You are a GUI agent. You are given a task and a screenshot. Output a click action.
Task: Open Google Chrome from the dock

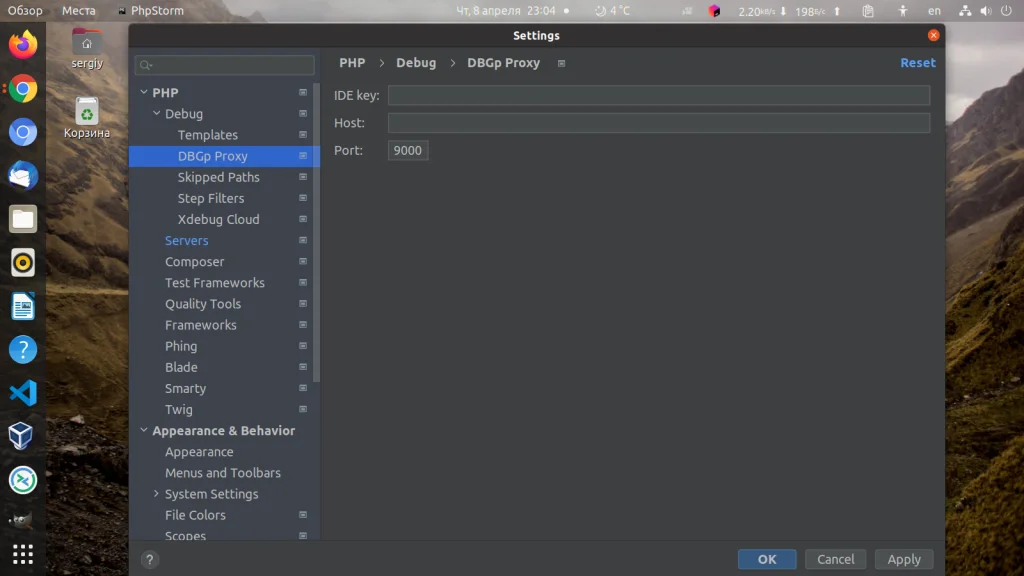(x=22, y=88)
